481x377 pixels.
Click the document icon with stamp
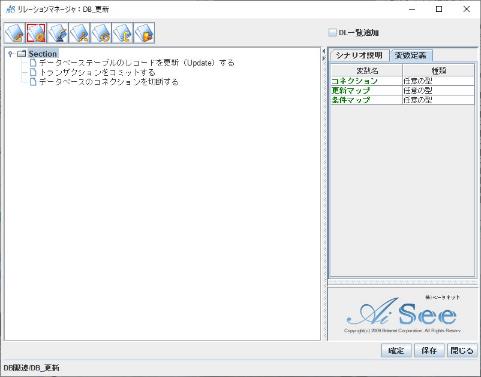pyautogui.click(x=58, y=33)
